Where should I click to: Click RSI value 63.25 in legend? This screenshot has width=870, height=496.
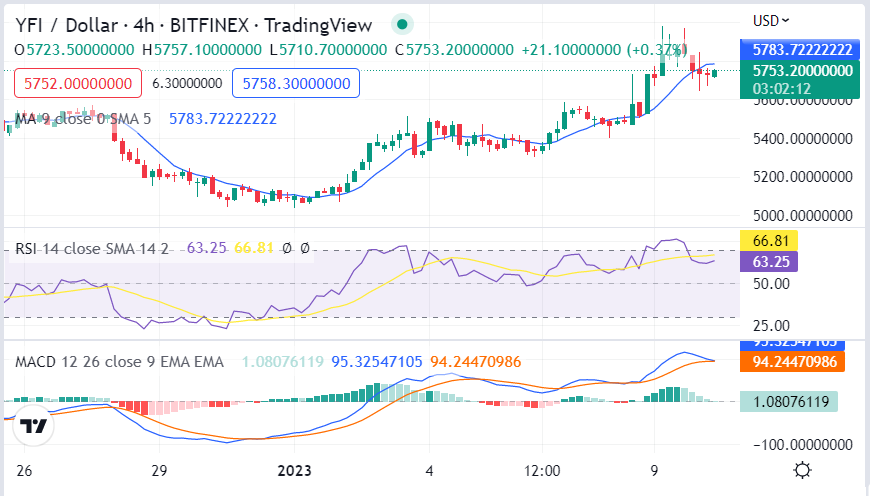coord(206,247)
